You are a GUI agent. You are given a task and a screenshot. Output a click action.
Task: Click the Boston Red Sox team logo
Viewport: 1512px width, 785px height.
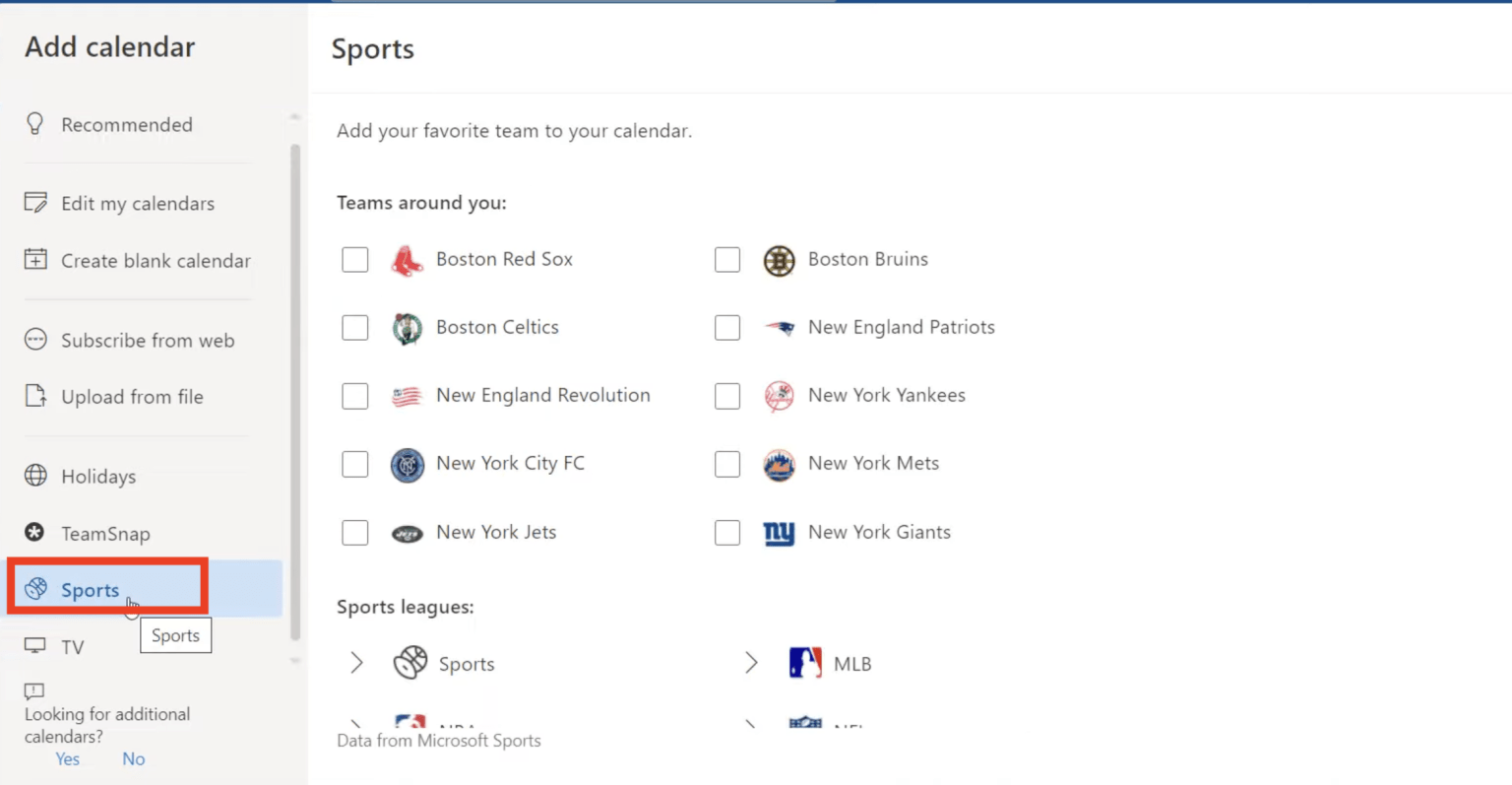(407, 260)
